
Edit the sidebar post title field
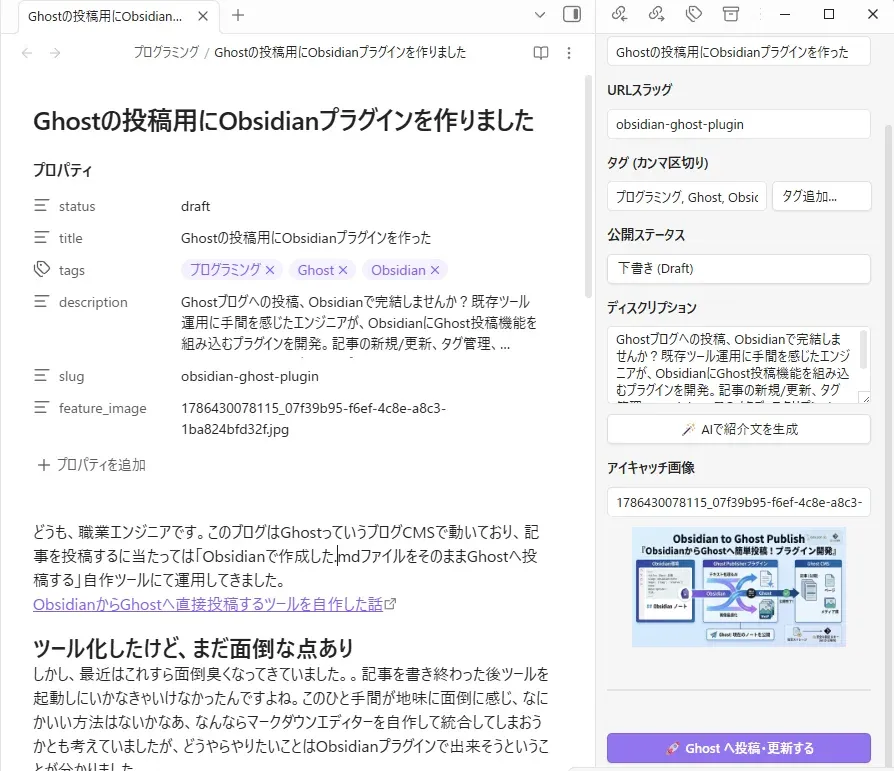738,52
